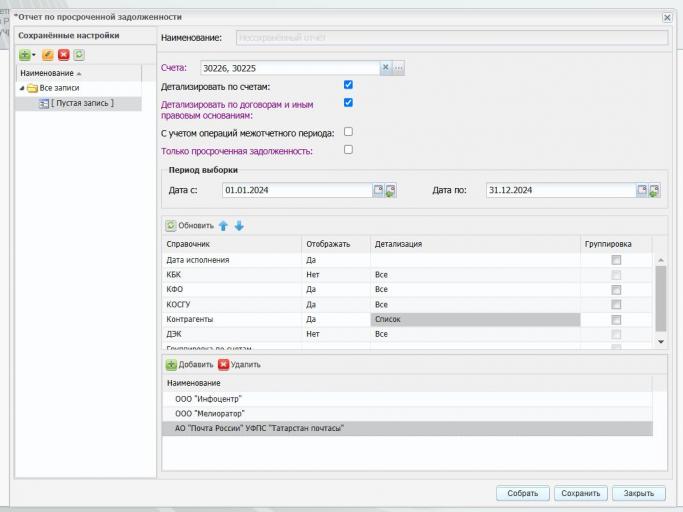Screen dimensions: 683x512
Task: Click the Обновить refresh button
Action: coord(190,226)
